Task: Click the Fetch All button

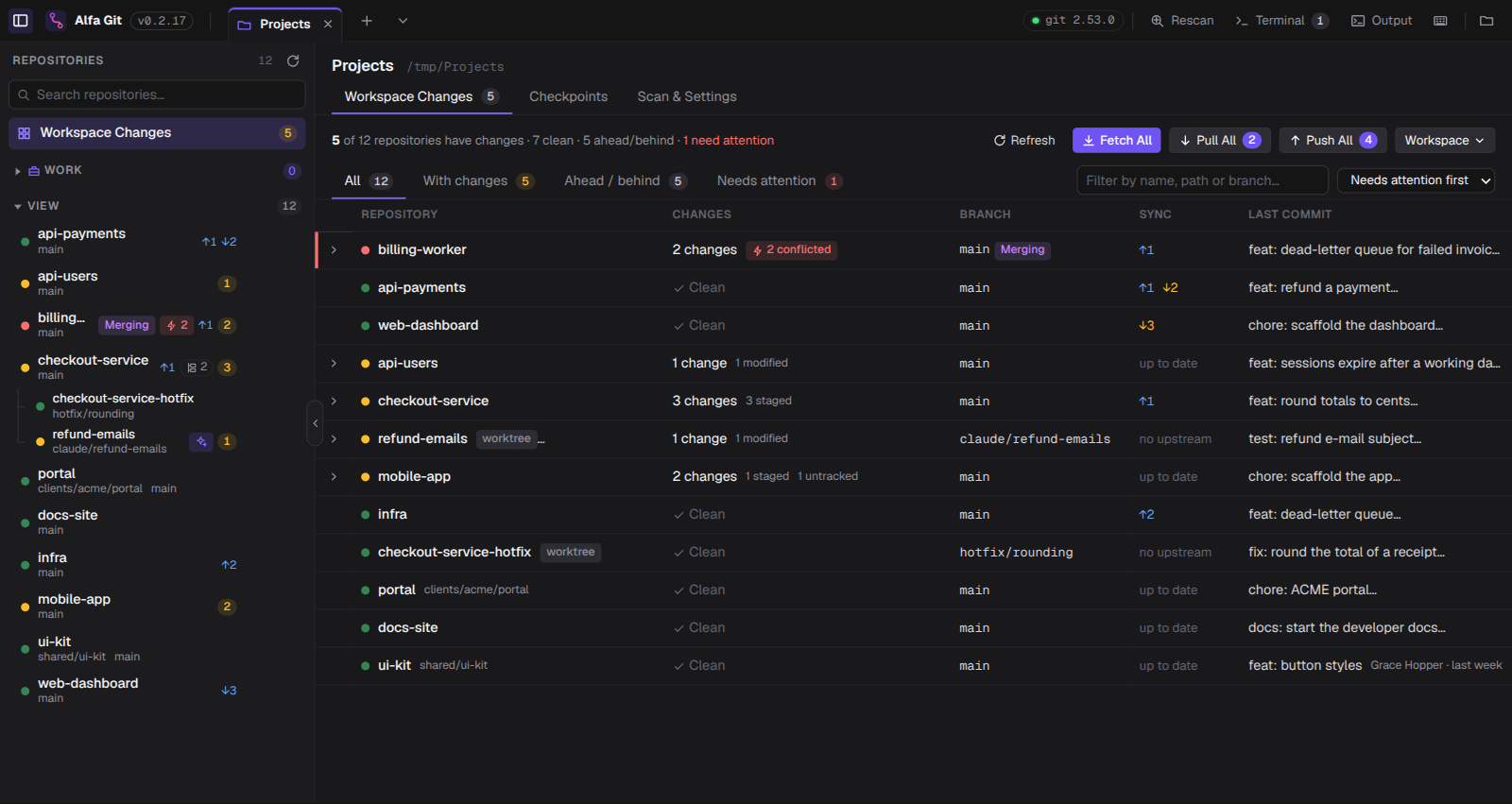Action: click(x=1117, y=141)
